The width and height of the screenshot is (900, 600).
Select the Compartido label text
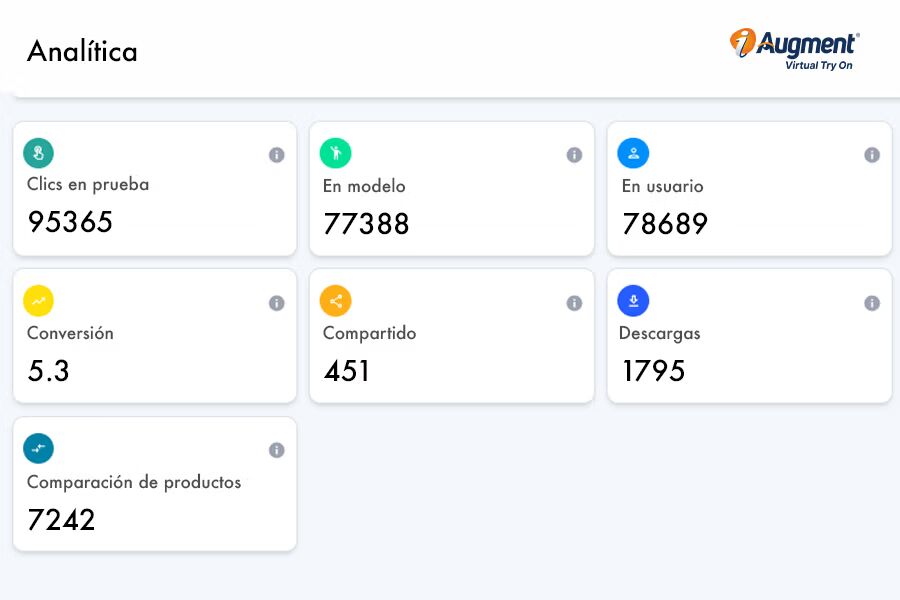pyautogui.click(x=369, y=333)
